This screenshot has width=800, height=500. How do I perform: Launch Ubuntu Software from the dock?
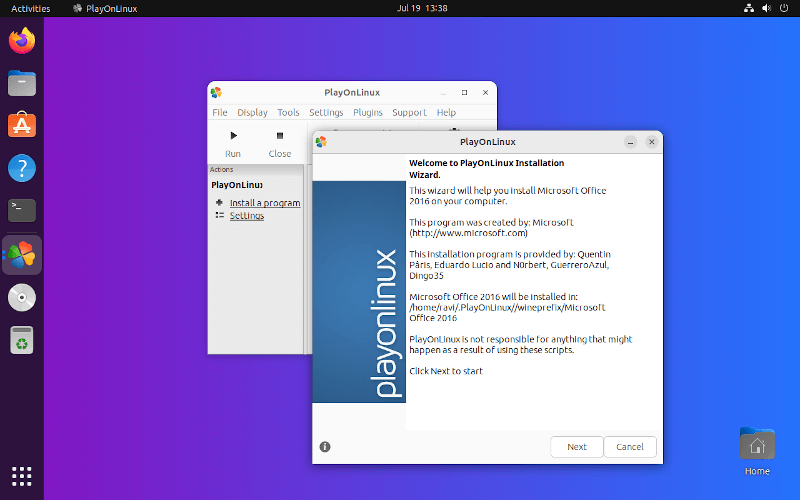coord(21,125)
